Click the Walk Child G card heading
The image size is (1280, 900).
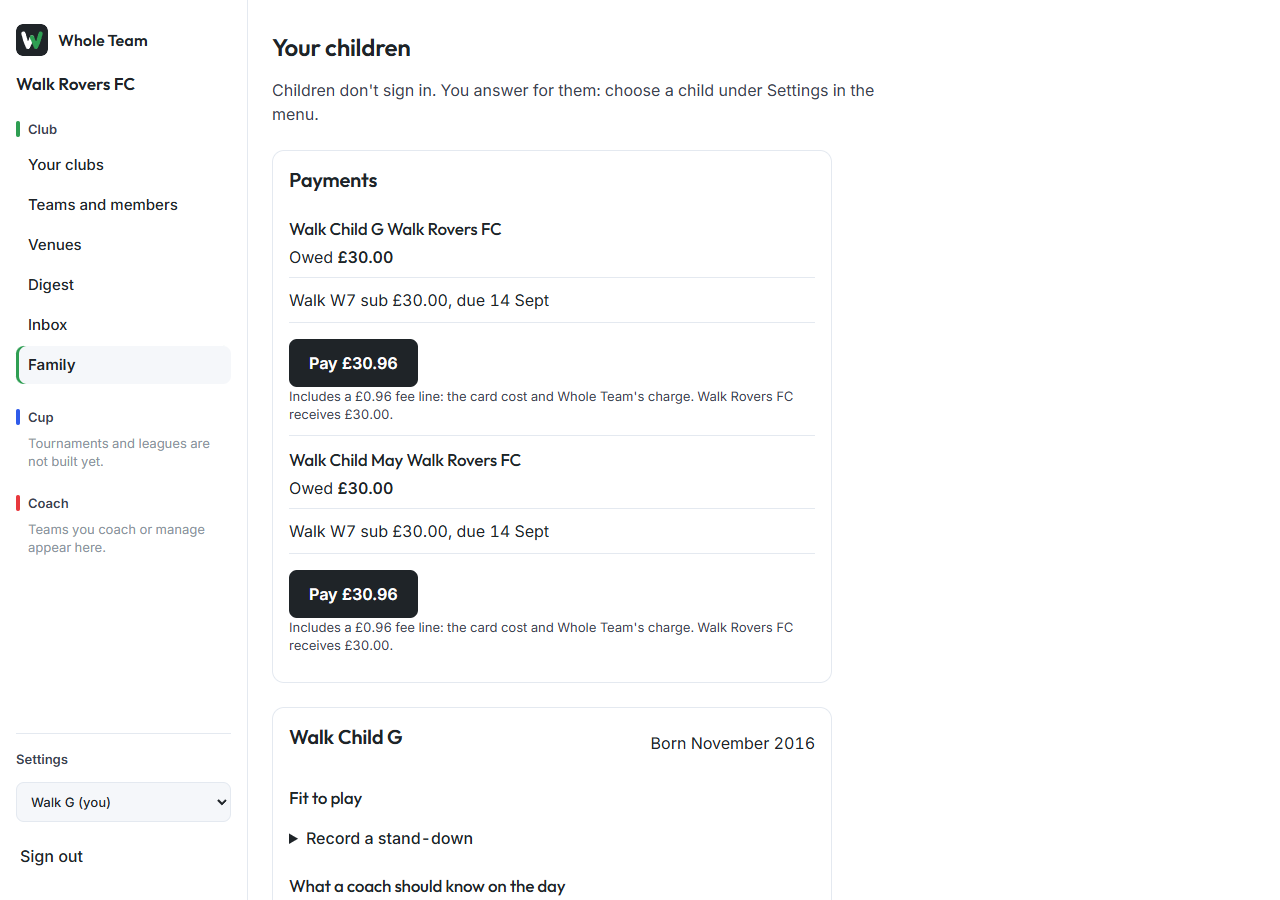pos(346,737)
